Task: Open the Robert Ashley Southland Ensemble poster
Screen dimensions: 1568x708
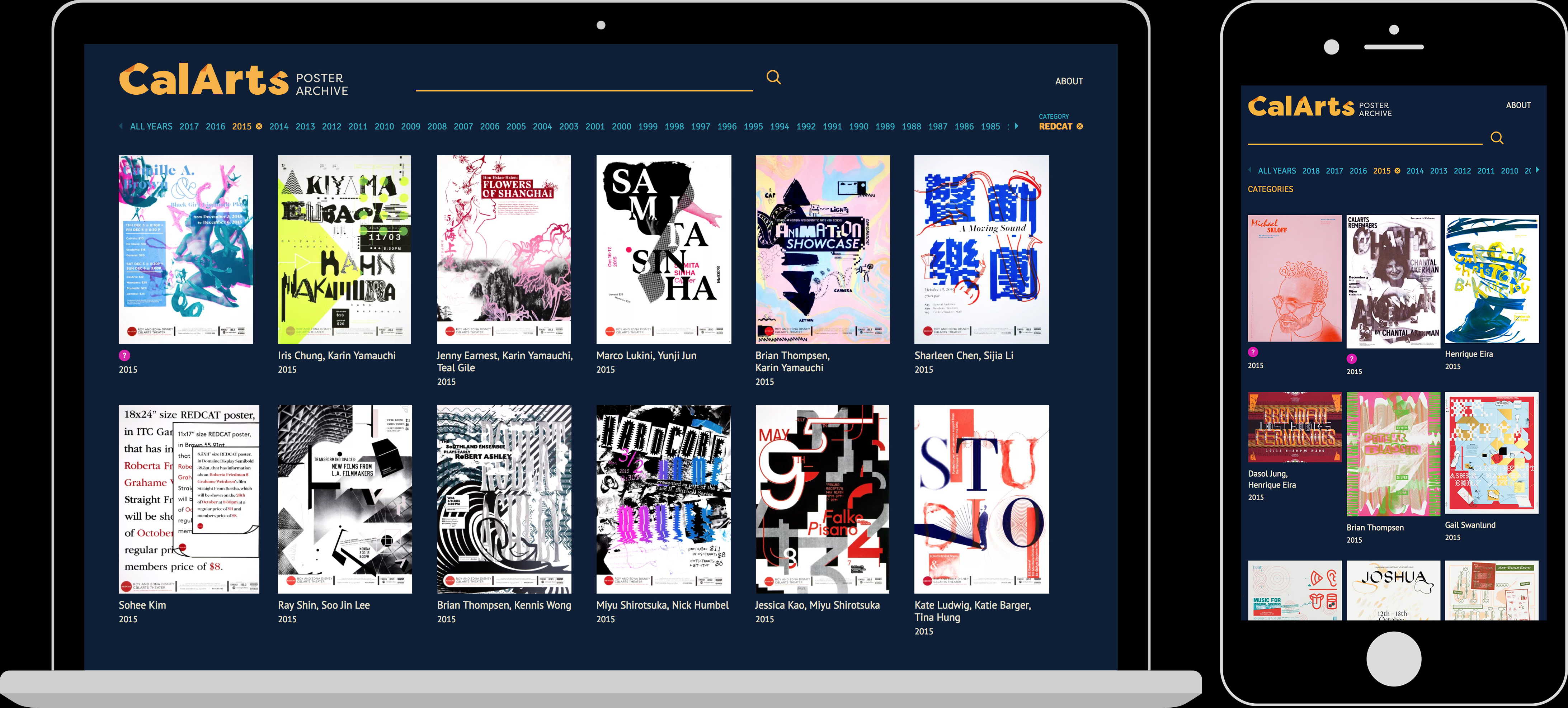Action: point(504,499)
